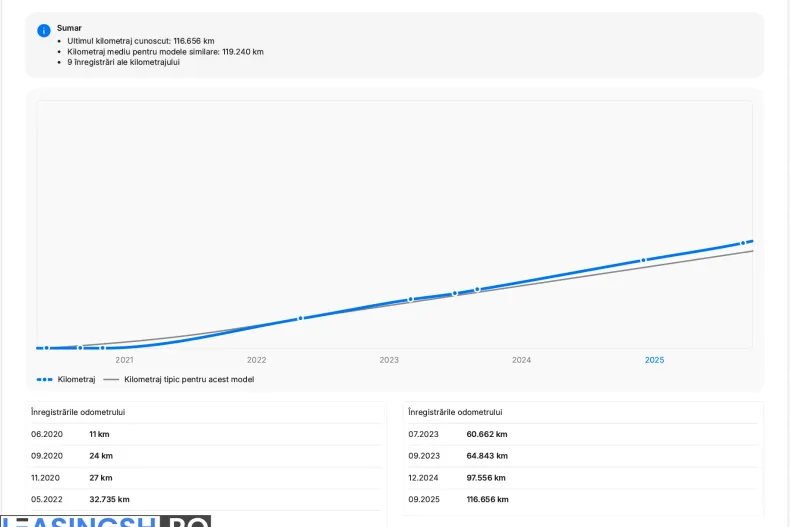The image size is (790, 527).
Task: Click the data point just before 2025
Action: point(643,260)
